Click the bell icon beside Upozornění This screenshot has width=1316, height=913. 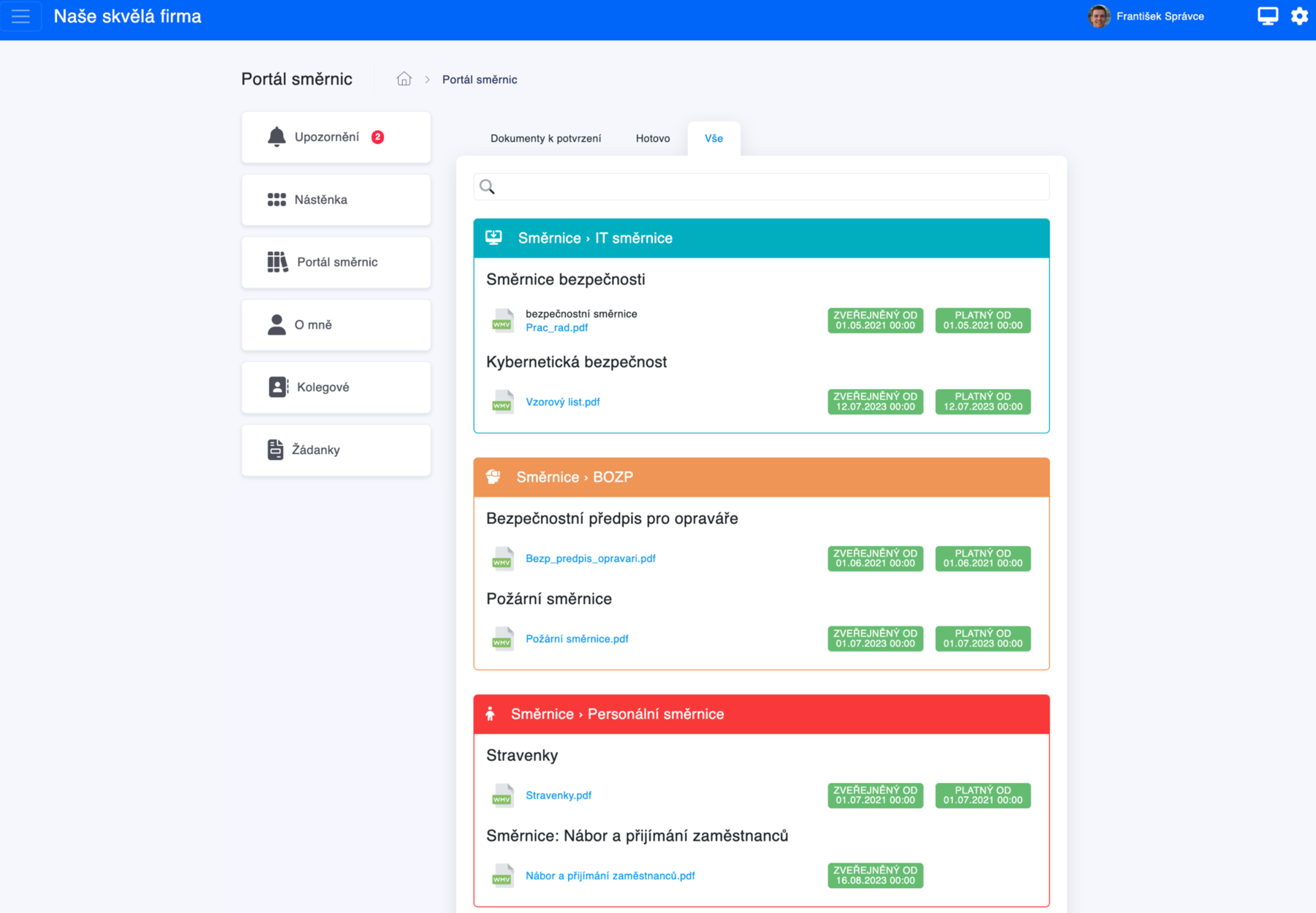pyautogui.click(x=276, y=137)
